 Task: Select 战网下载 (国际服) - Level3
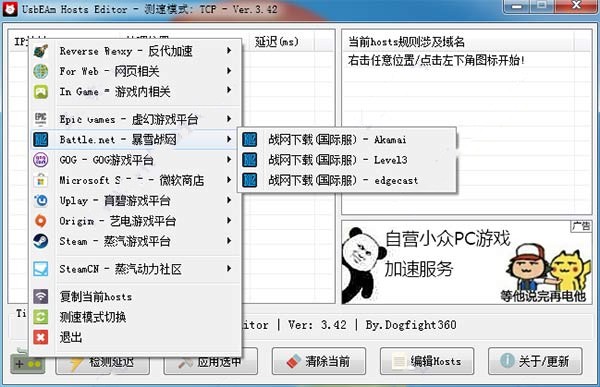click(347, 160)
